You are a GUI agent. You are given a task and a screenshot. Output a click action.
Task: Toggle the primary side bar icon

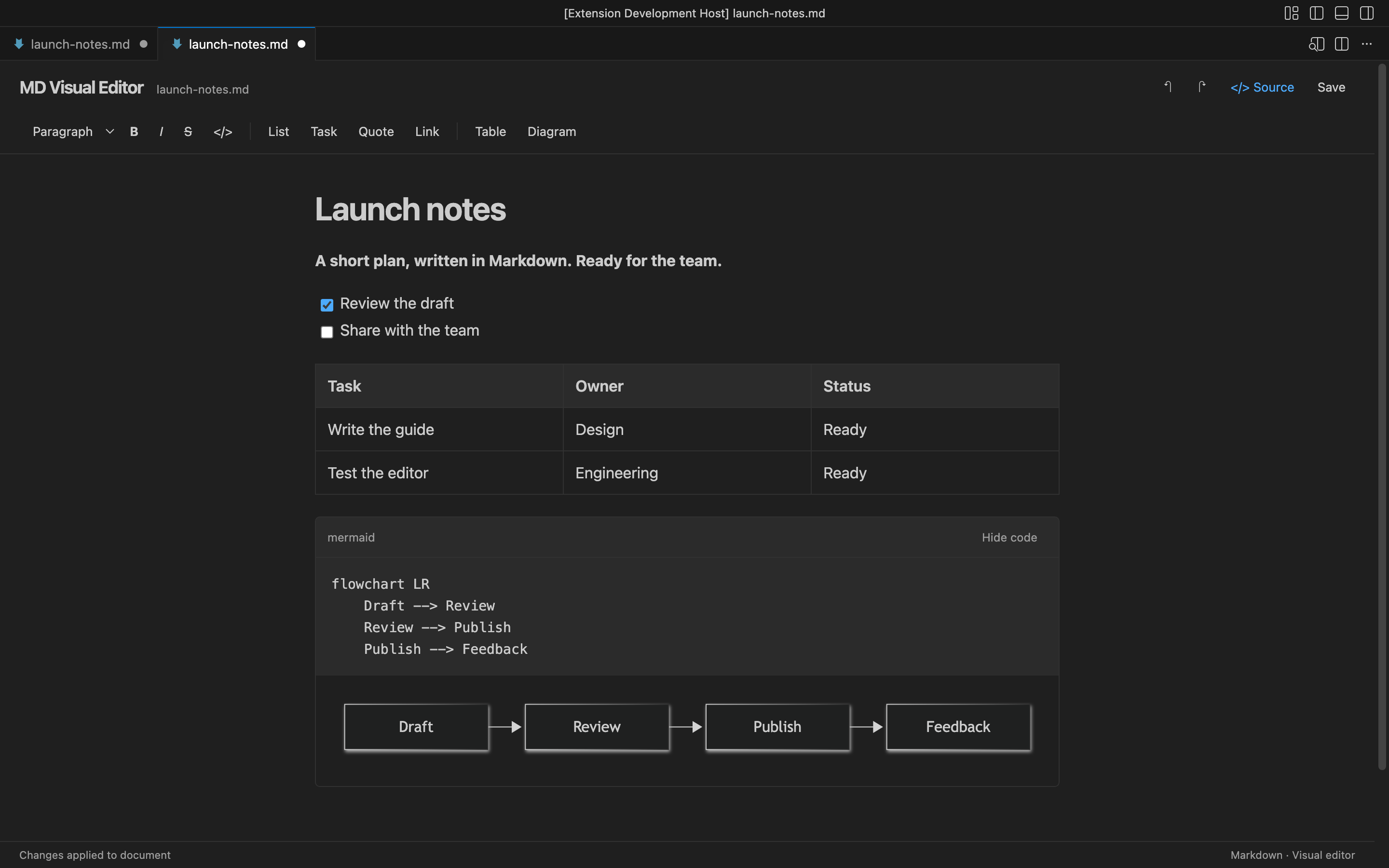tap(1317, 13)
